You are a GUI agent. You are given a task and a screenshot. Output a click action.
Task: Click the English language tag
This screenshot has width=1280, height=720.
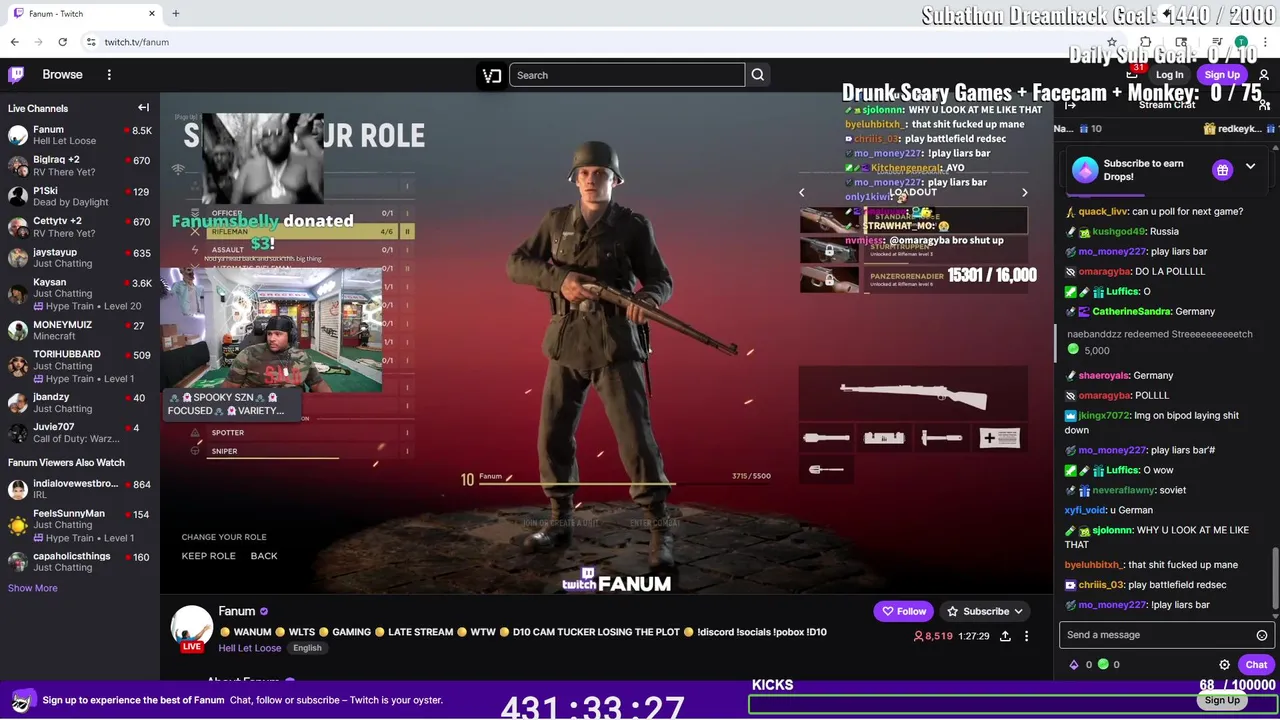[x=307, y=648]
